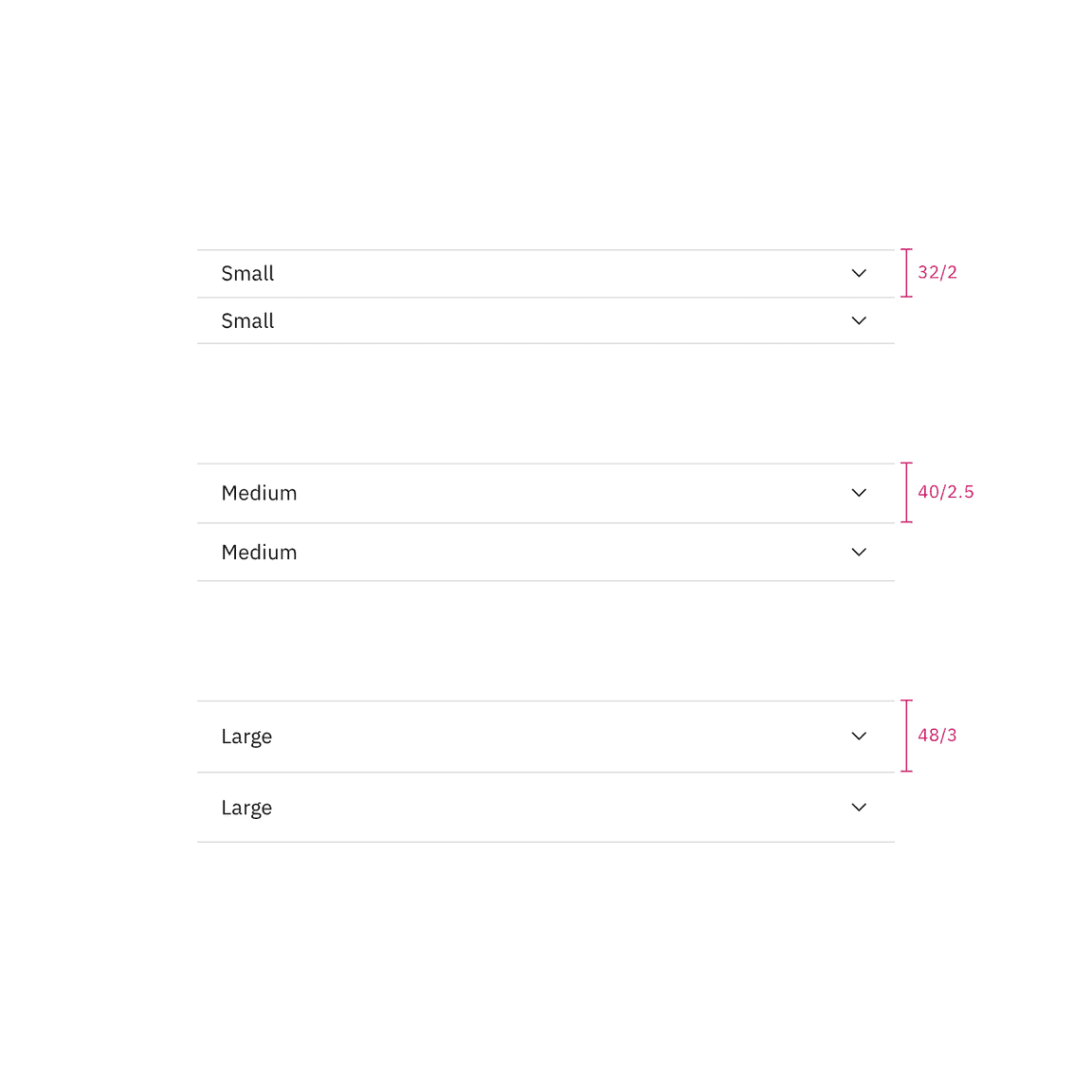Image resolution: width=1092 pixels, height=1092 pixels.
Task: Click the pink 48/3 measurement annotation
Action: [937, 735]
